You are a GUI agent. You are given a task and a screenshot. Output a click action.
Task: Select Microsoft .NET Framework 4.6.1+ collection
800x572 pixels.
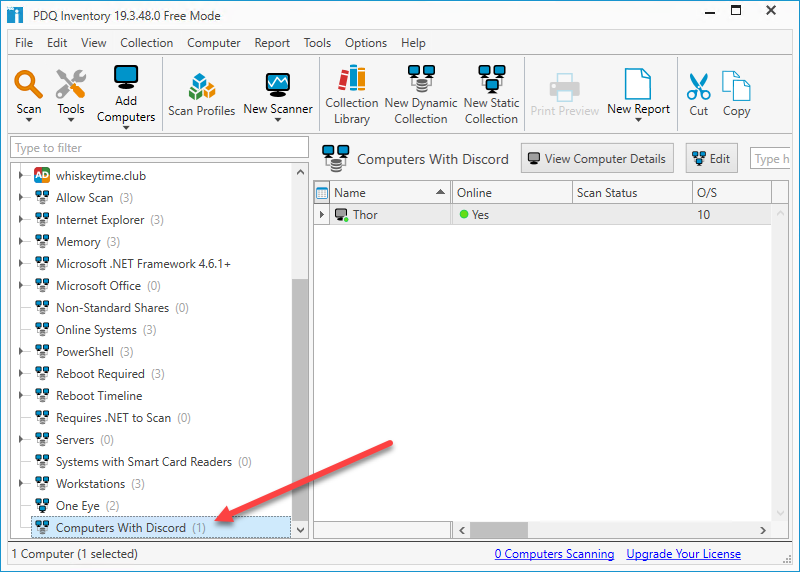pos(143,263)
